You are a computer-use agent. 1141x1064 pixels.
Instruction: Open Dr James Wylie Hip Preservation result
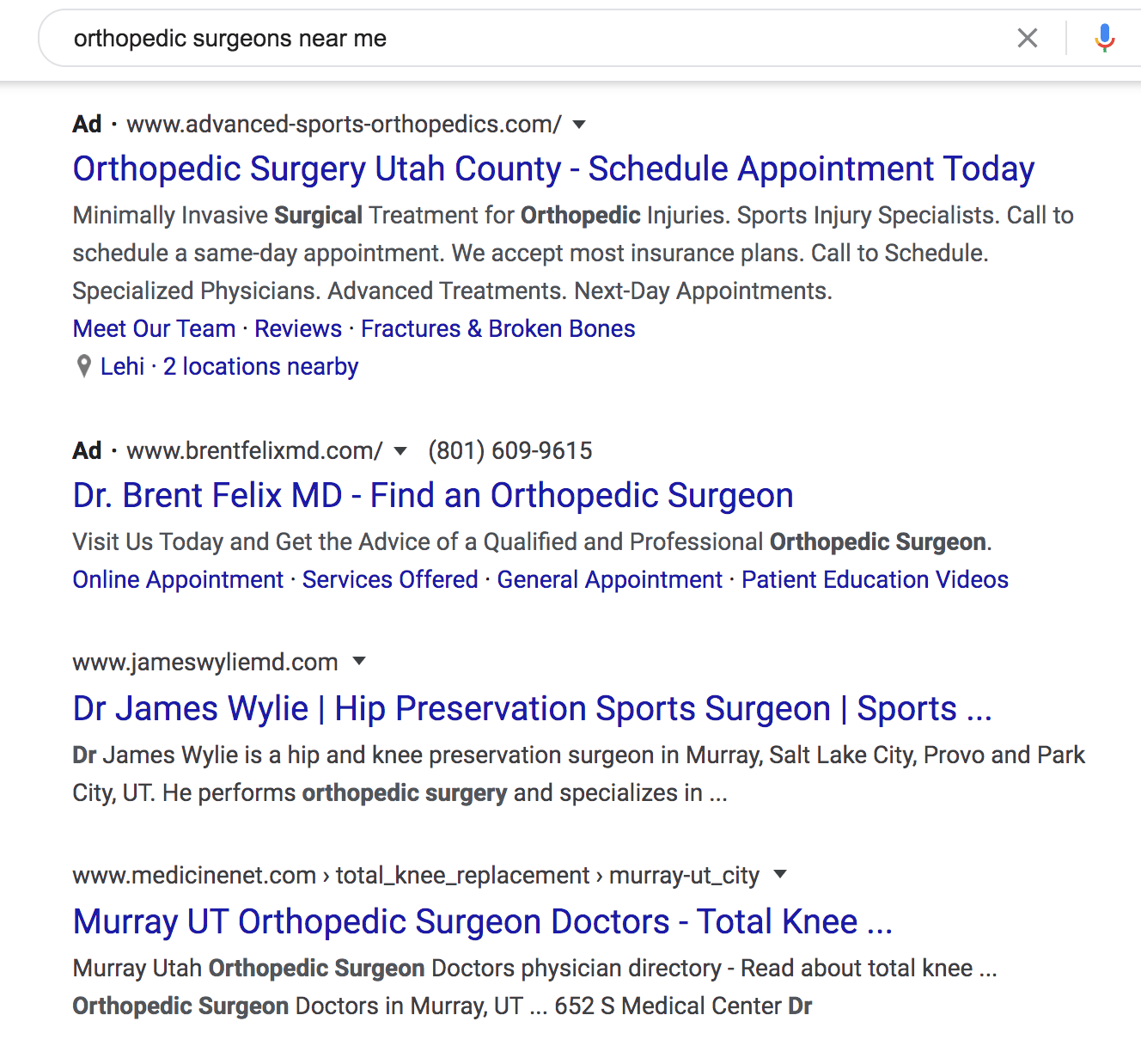coord(532,709)
